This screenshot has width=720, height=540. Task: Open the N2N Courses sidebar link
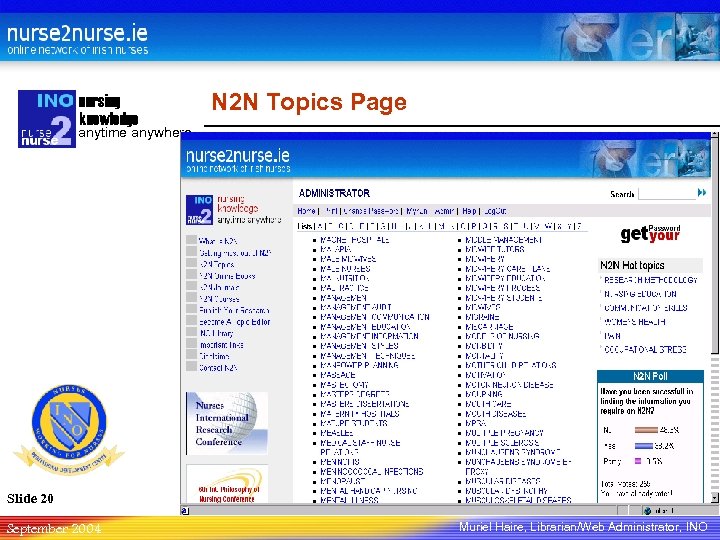pyautogui.click(x=219, y=299)
